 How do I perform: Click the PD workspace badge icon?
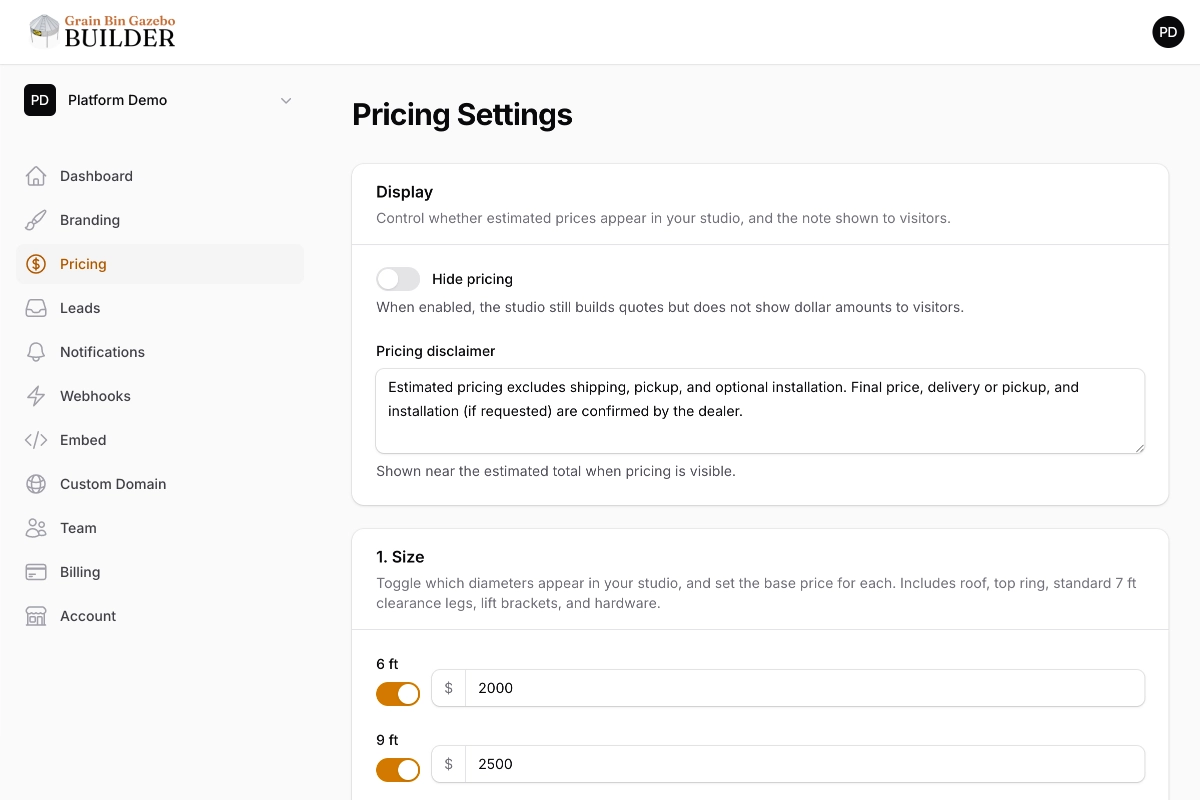40,100
